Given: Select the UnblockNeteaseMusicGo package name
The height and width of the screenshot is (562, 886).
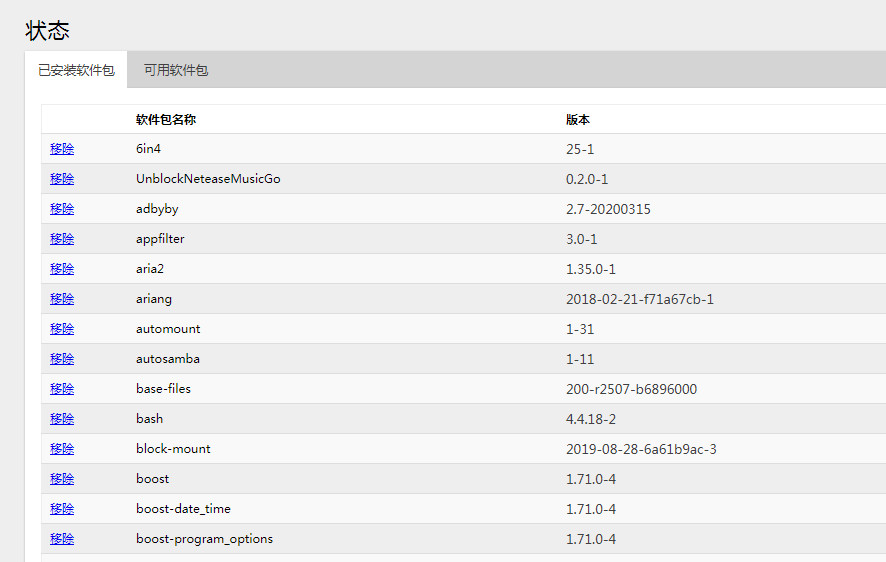Looking at the screenshot, I should pyautogui.click(x=208, y=179).
